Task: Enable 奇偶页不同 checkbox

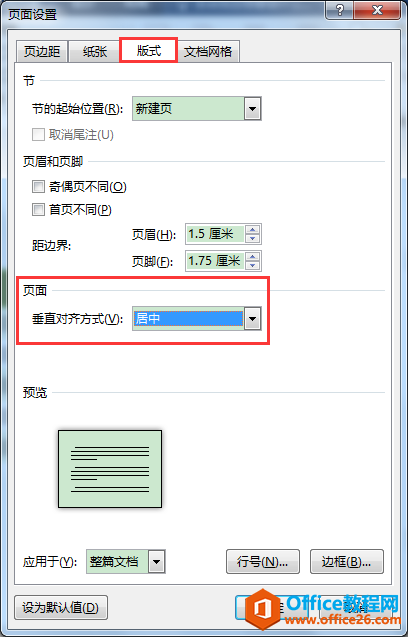Action: click(38, 187)
